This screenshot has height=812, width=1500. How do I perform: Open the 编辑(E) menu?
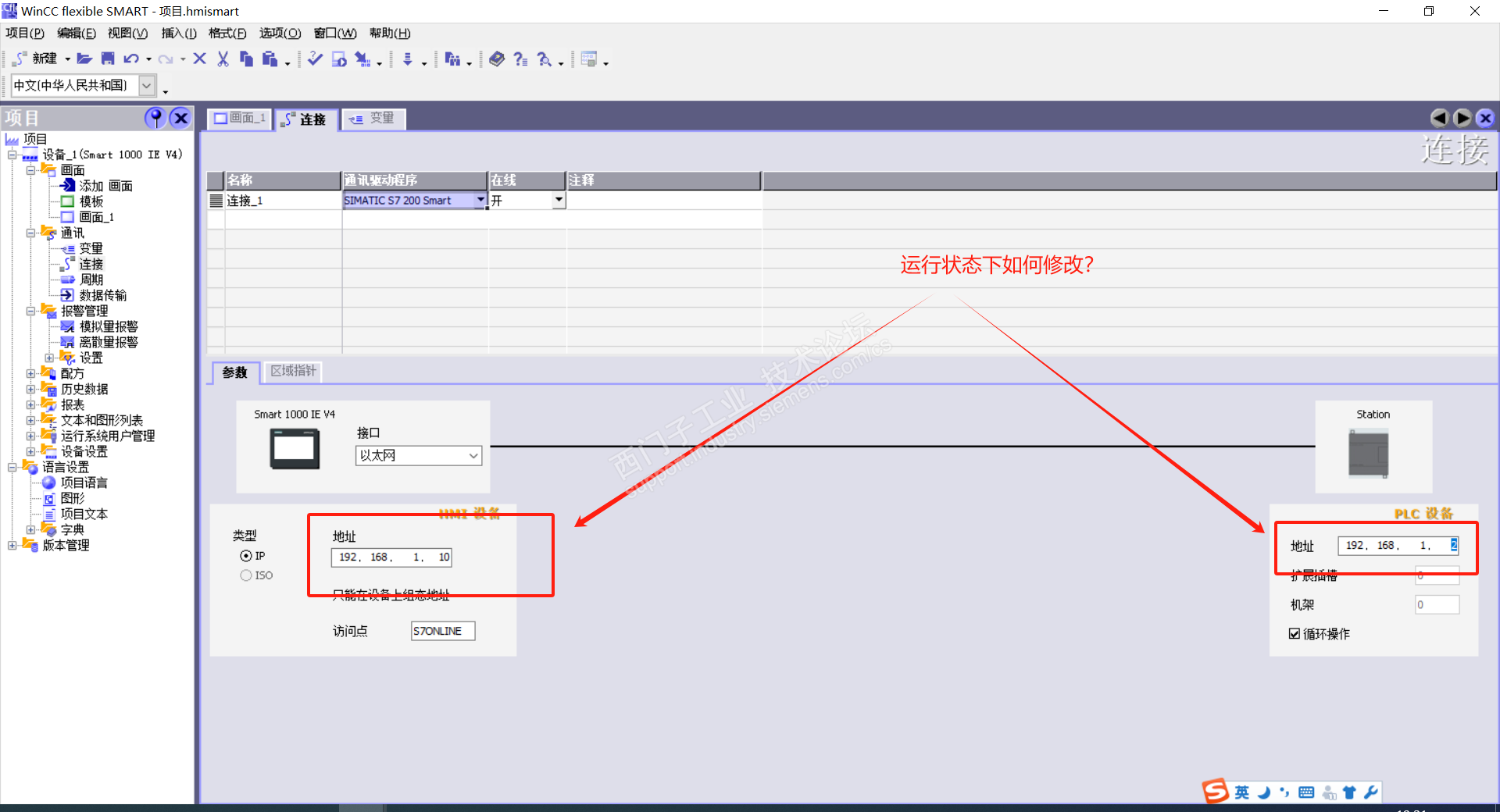(x=77, y=33)
